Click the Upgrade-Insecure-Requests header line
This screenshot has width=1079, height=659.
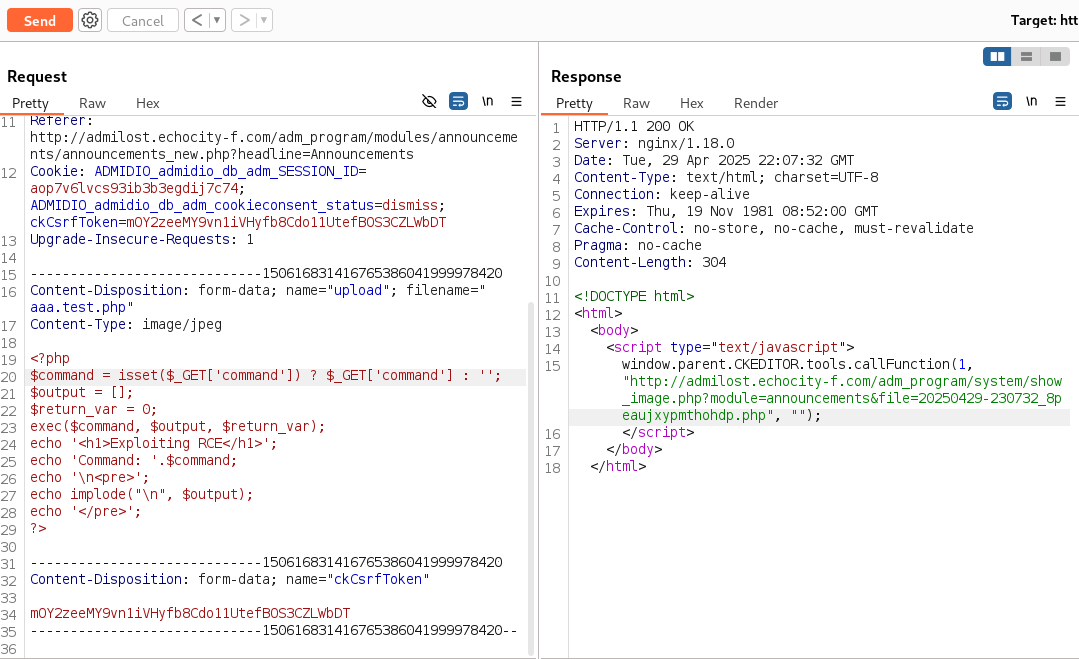(142, 239)
